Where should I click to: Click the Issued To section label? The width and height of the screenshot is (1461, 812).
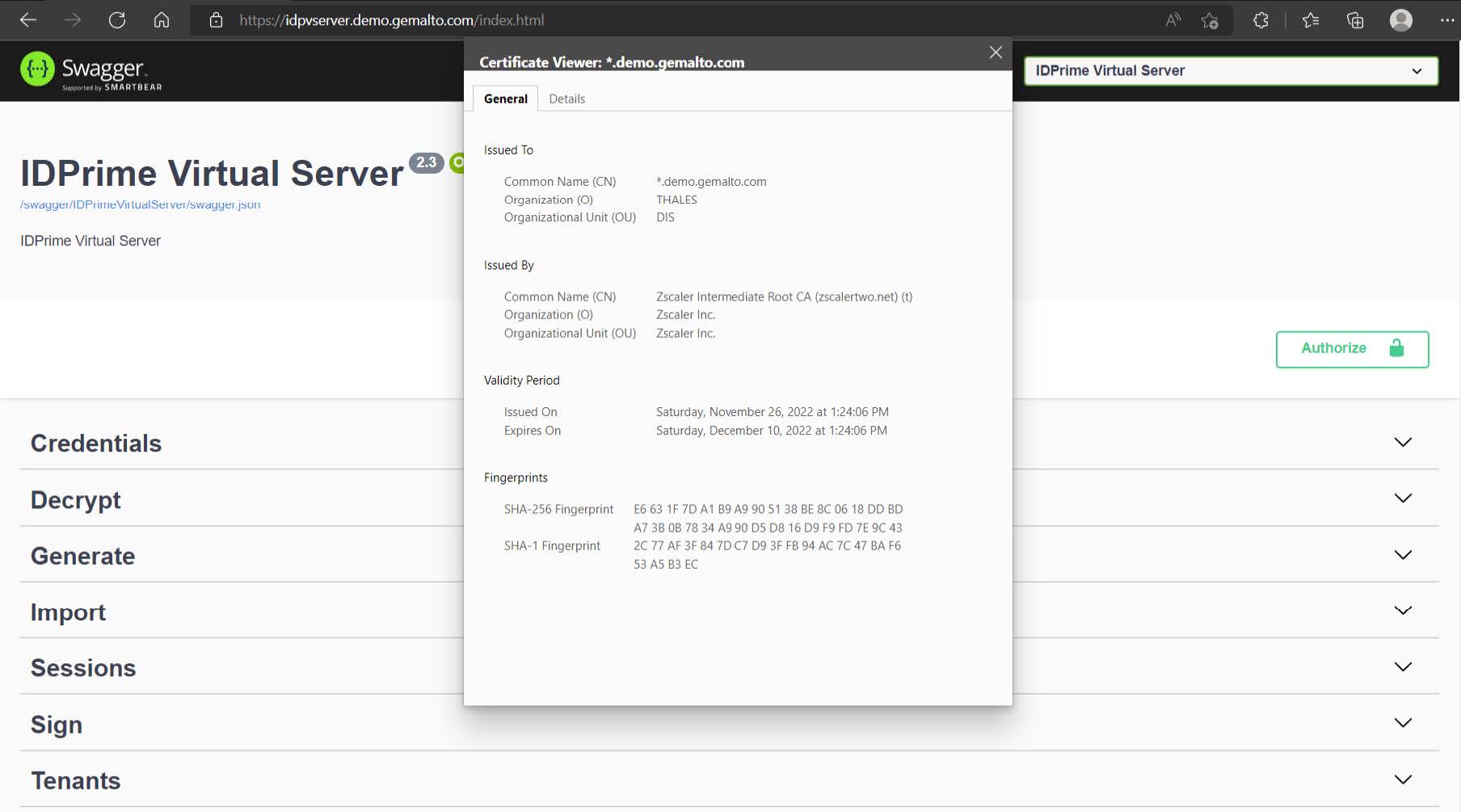508,149
